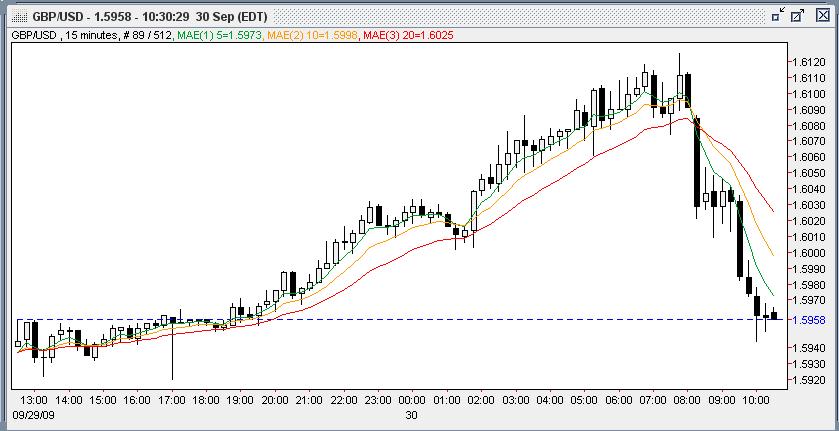The height and width of the screenshot is (431, 839).
Task: Click the 1.5920 price axis label
Action: point(810,380)
